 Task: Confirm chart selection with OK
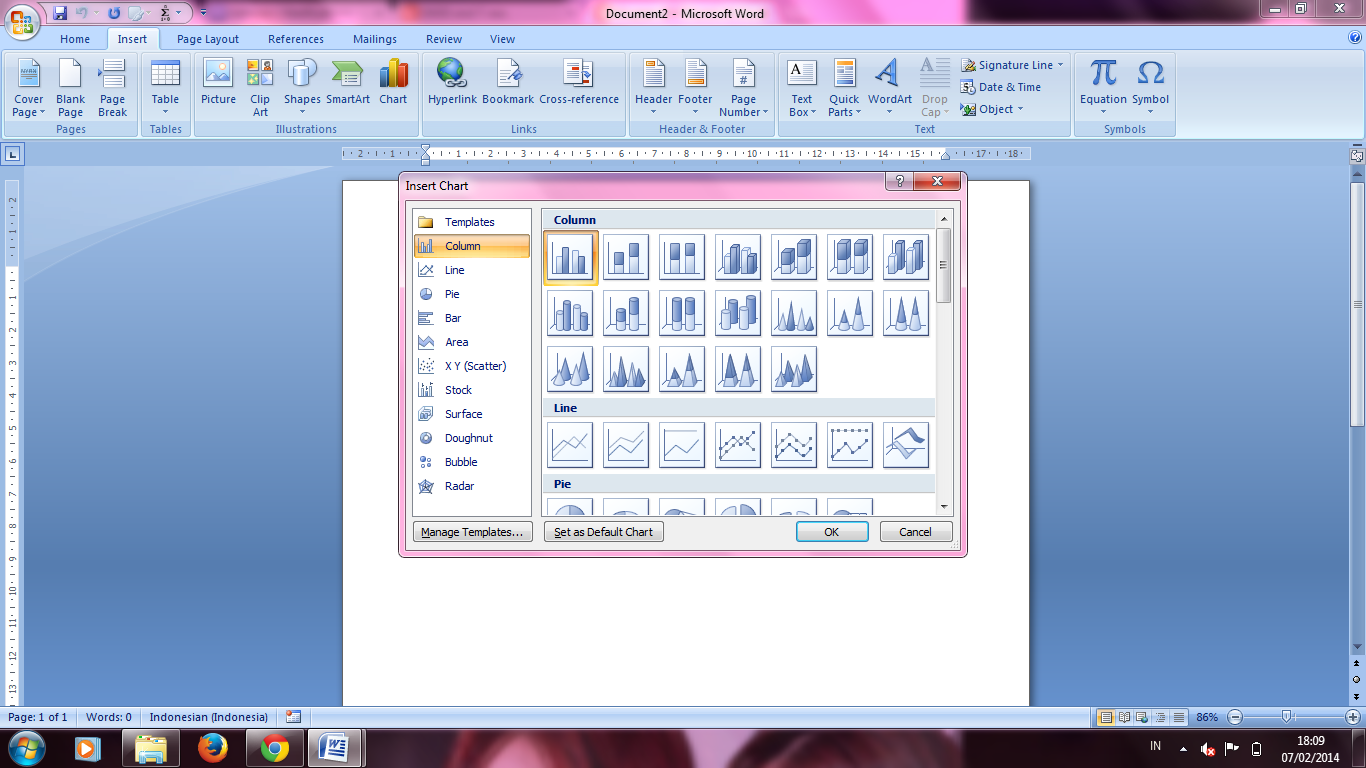click(832, 532)
